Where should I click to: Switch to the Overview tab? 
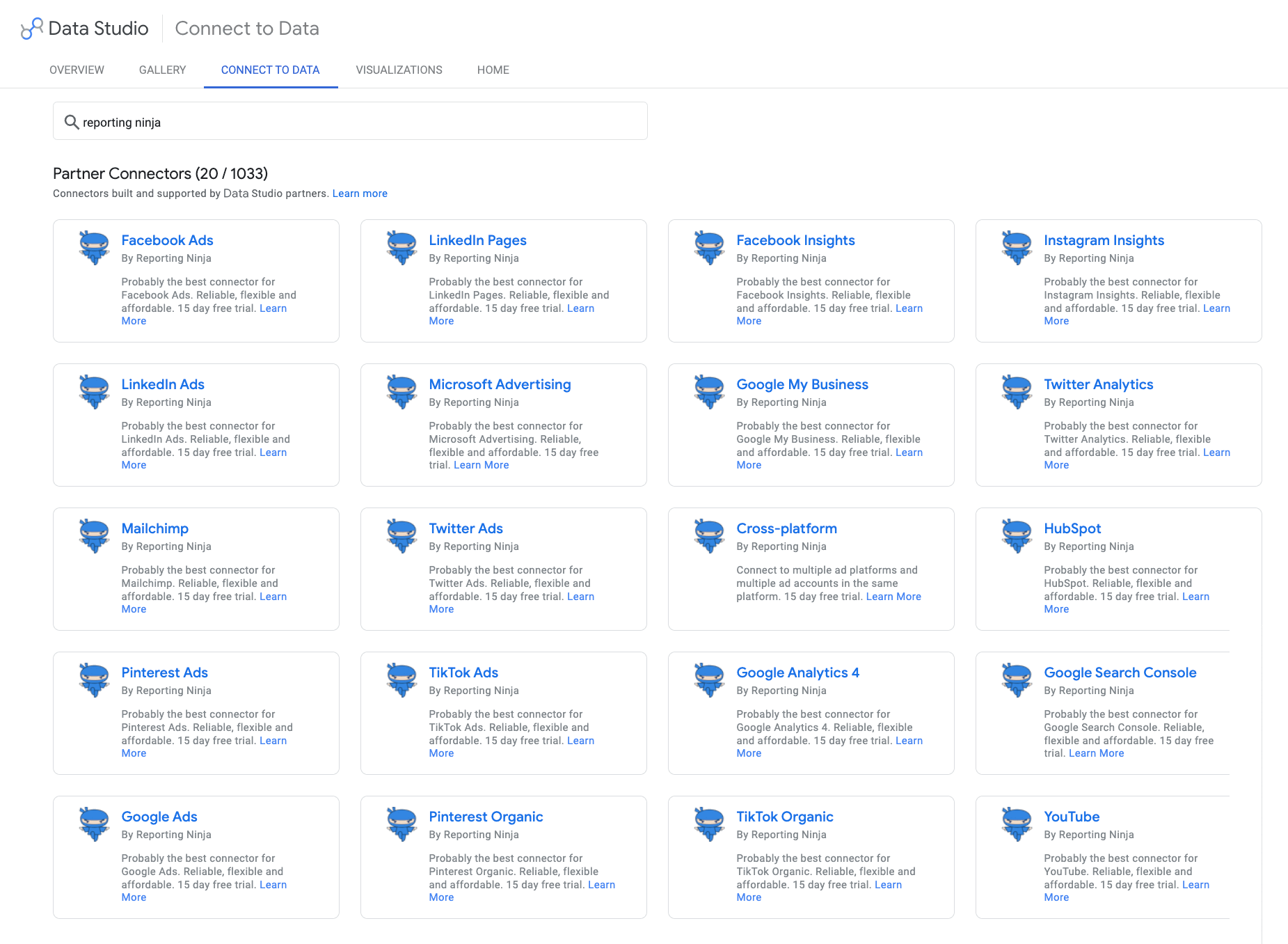(77, 70)
